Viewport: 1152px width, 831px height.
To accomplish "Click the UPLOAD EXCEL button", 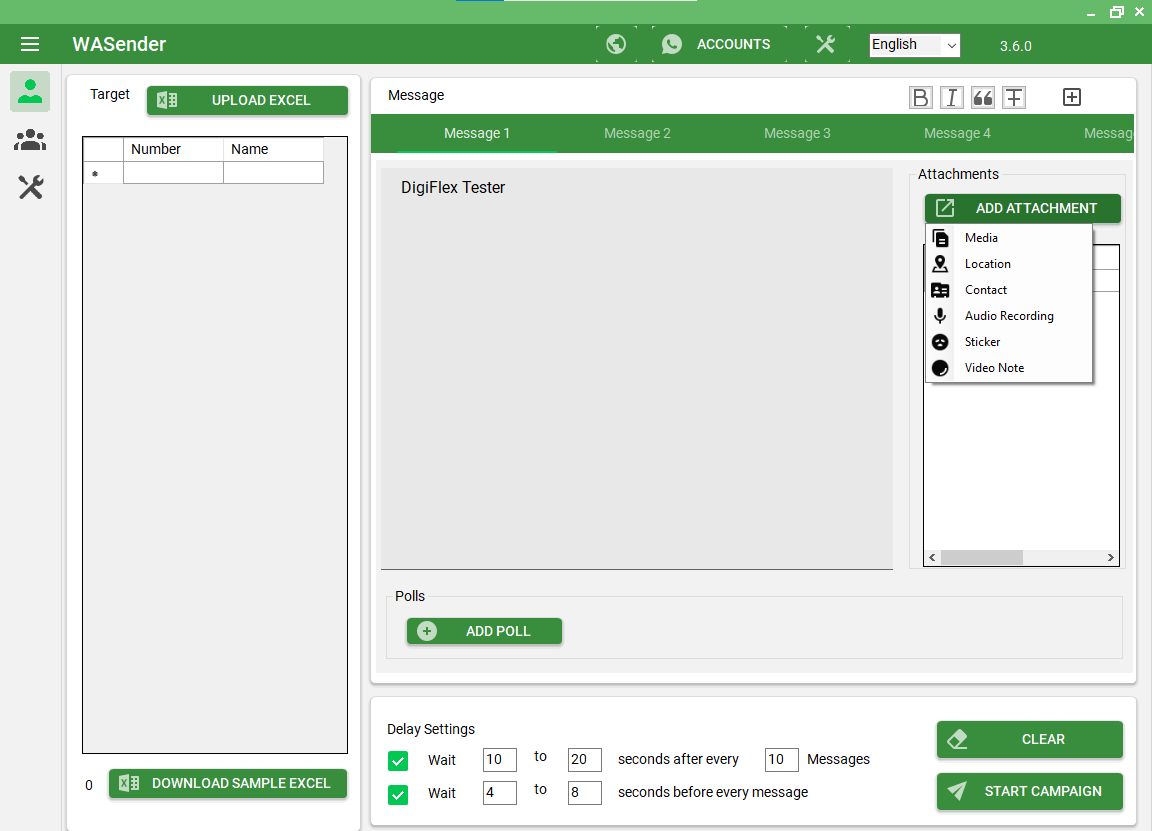I will 248,100.
